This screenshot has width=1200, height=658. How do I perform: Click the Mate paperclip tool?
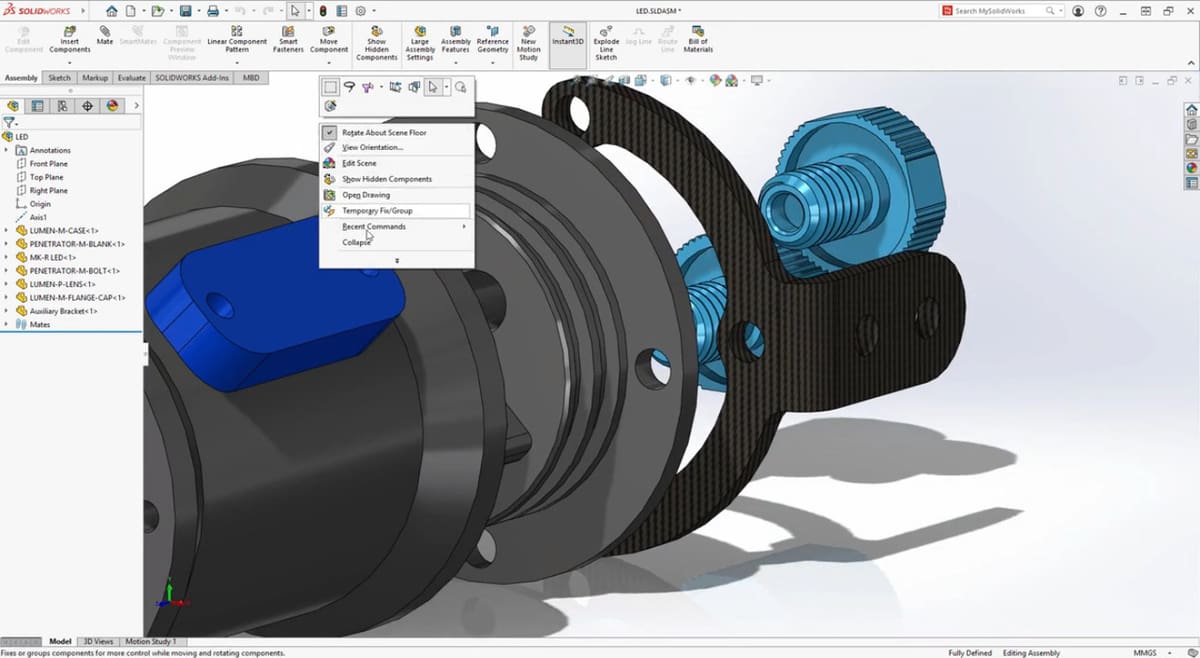(105, 36)
